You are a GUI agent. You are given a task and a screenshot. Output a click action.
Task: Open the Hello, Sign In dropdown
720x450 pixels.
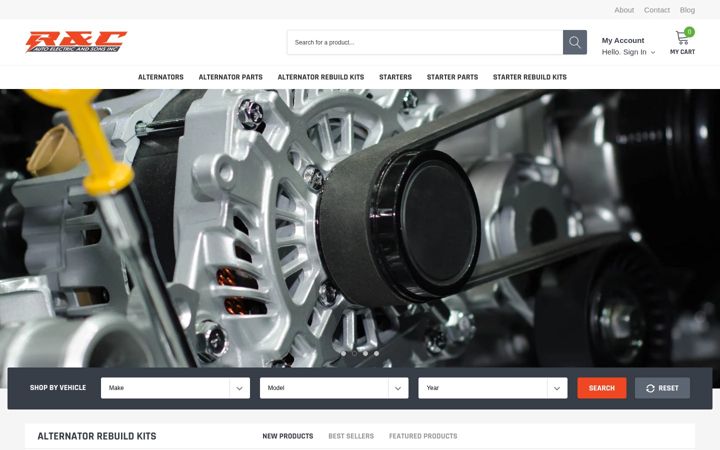click(x=628, y=52)
